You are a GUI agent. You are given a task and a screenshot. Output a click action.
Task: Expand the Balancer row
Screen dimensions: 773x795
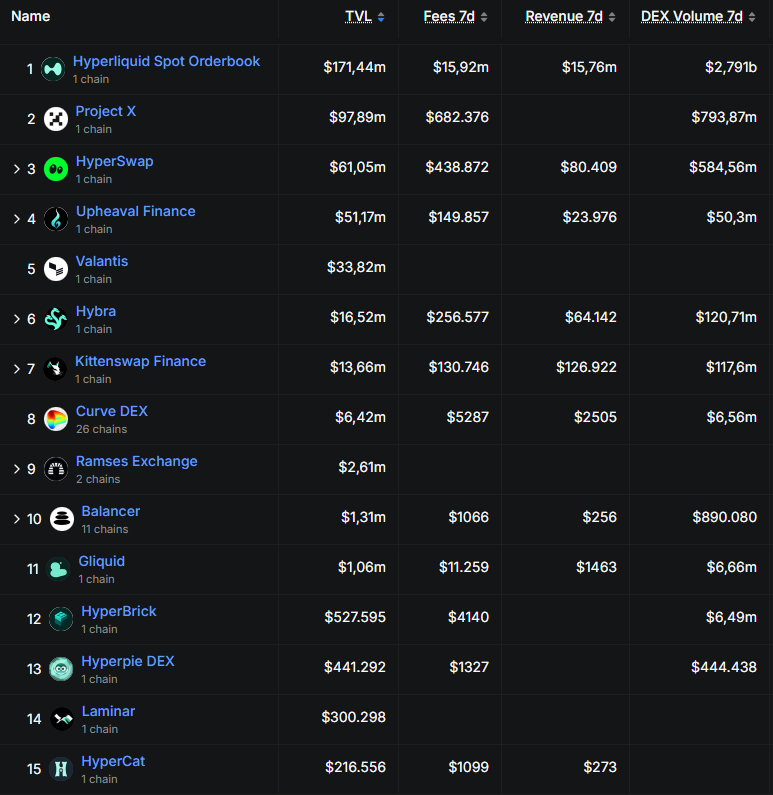click(x=16, y=519)
